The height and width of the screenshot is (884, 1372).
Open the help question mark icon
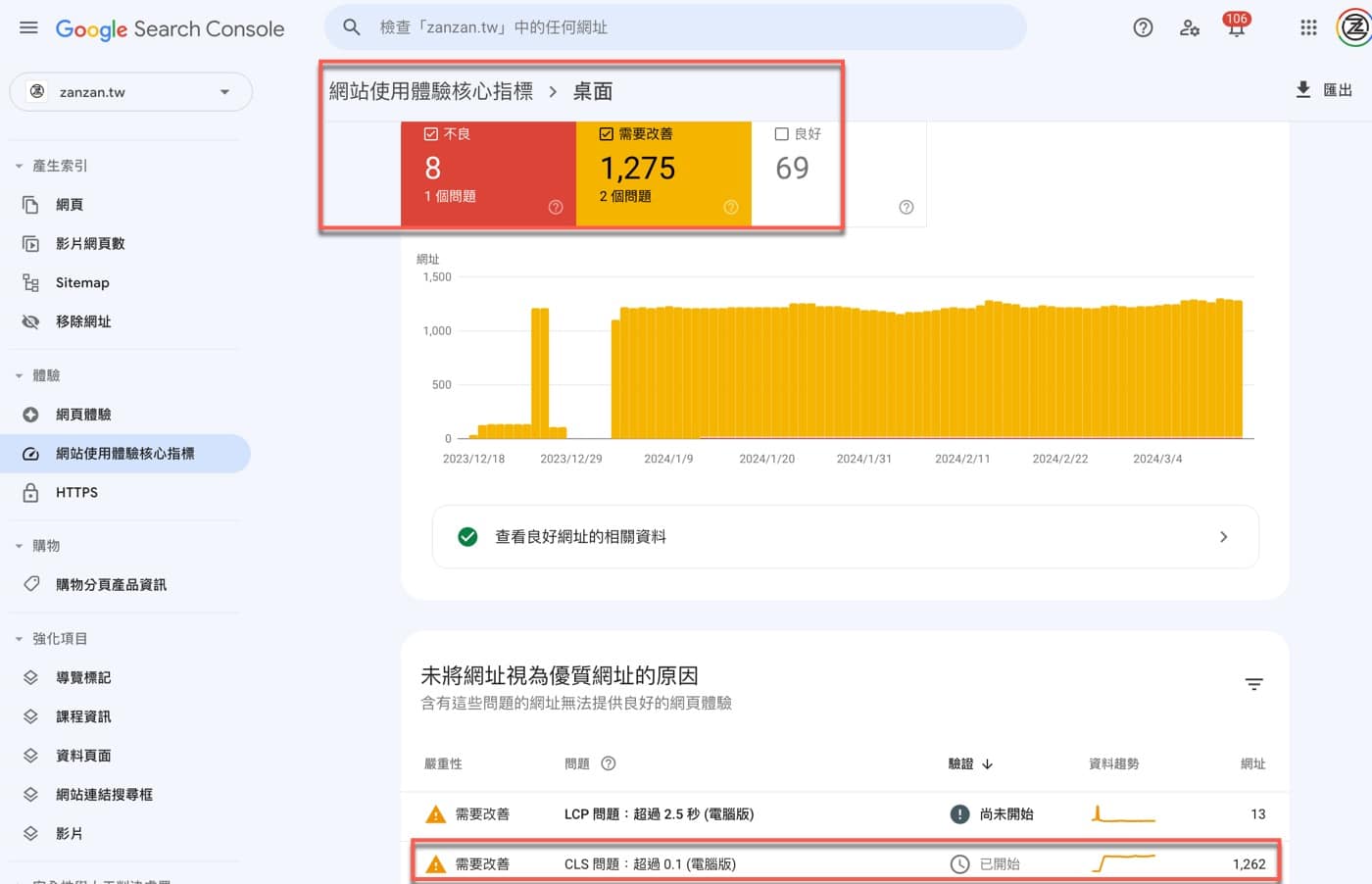(1143, 27)
